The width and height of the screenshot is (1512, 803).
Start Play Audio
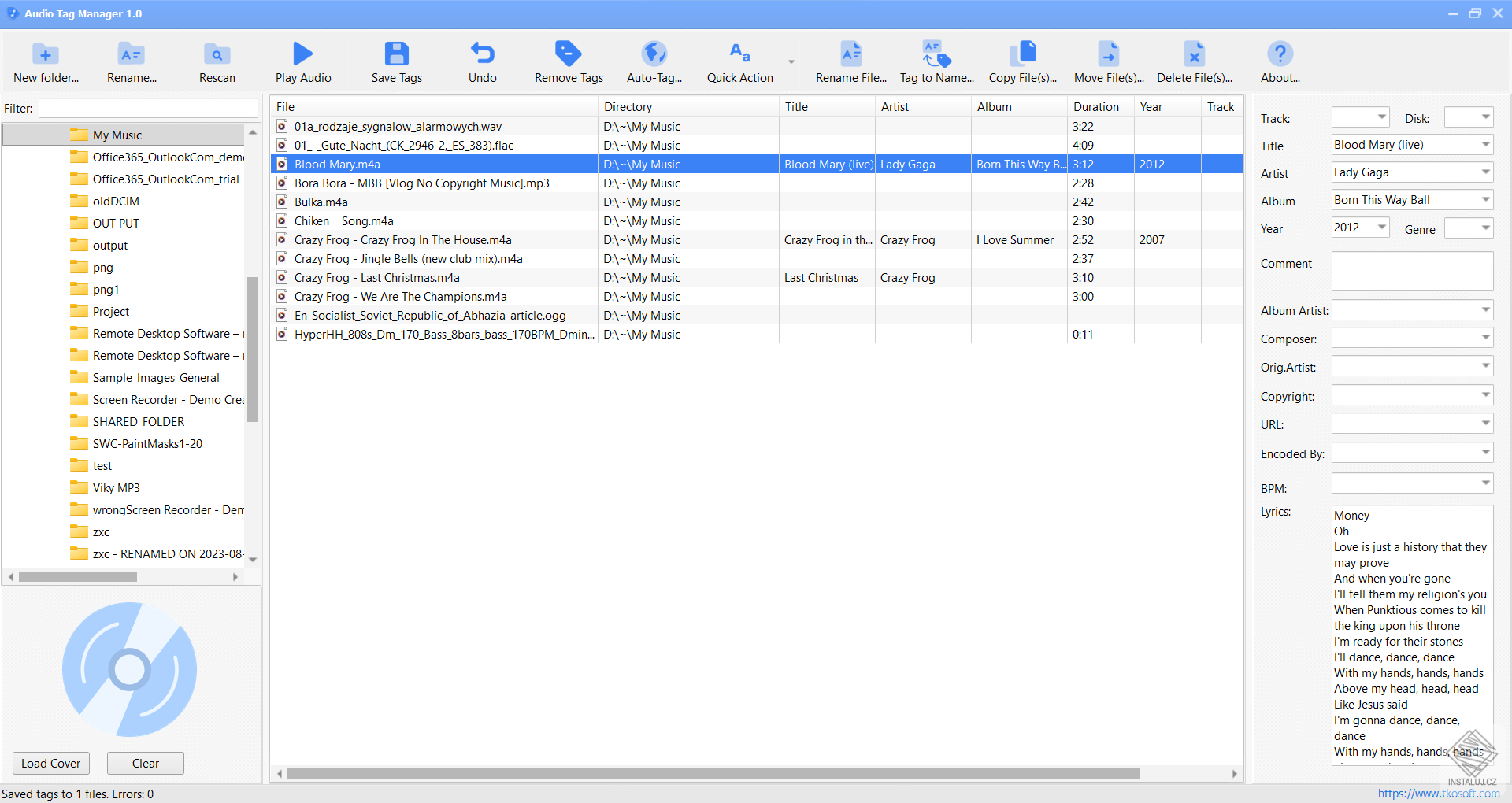303,61
